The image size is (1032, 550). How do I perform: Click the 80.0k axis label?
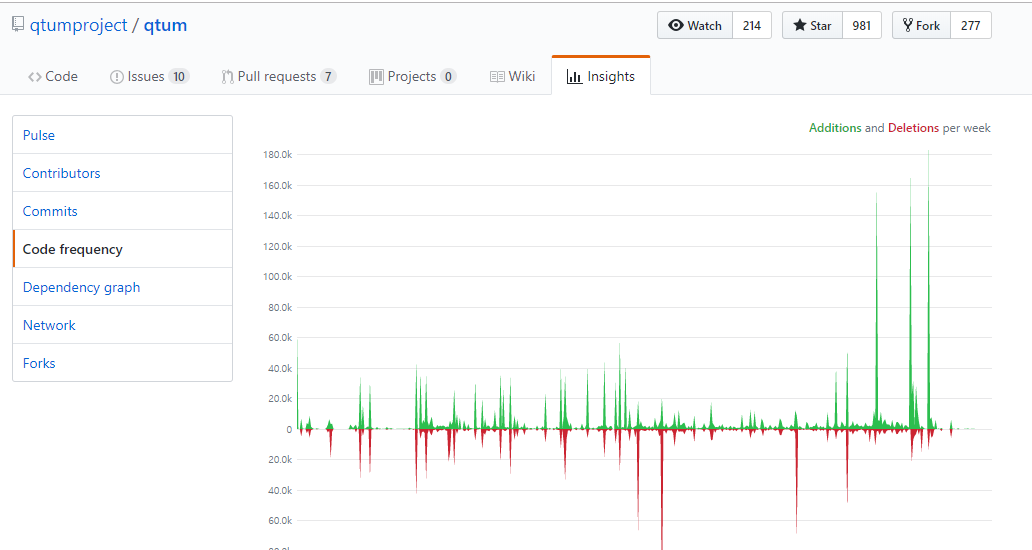coord(280,307)
